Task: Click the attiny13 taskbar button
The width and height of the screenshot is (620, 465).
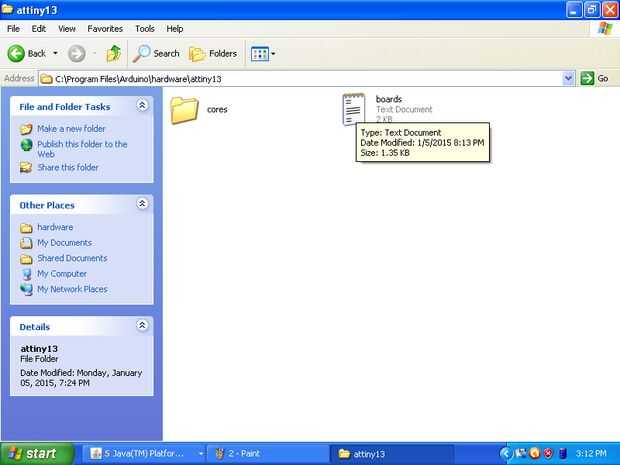Action: [391, 454]
